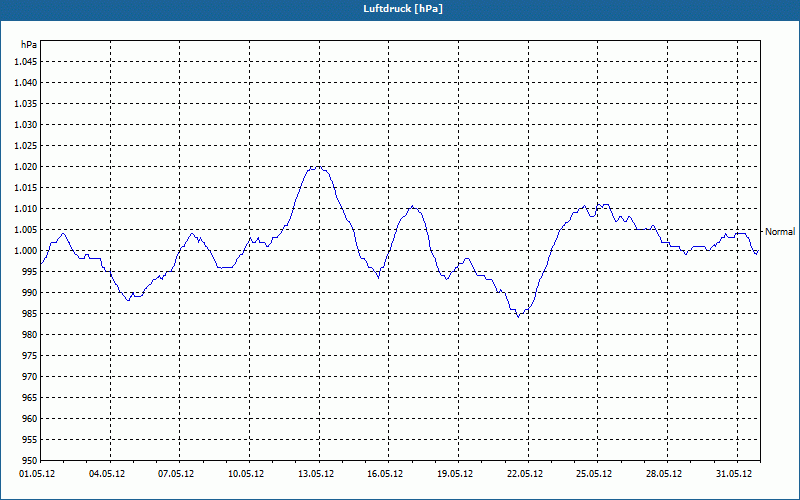This screenshot has height=500, width=800.
Task: Click the 955 axis value
Action: 30,440
